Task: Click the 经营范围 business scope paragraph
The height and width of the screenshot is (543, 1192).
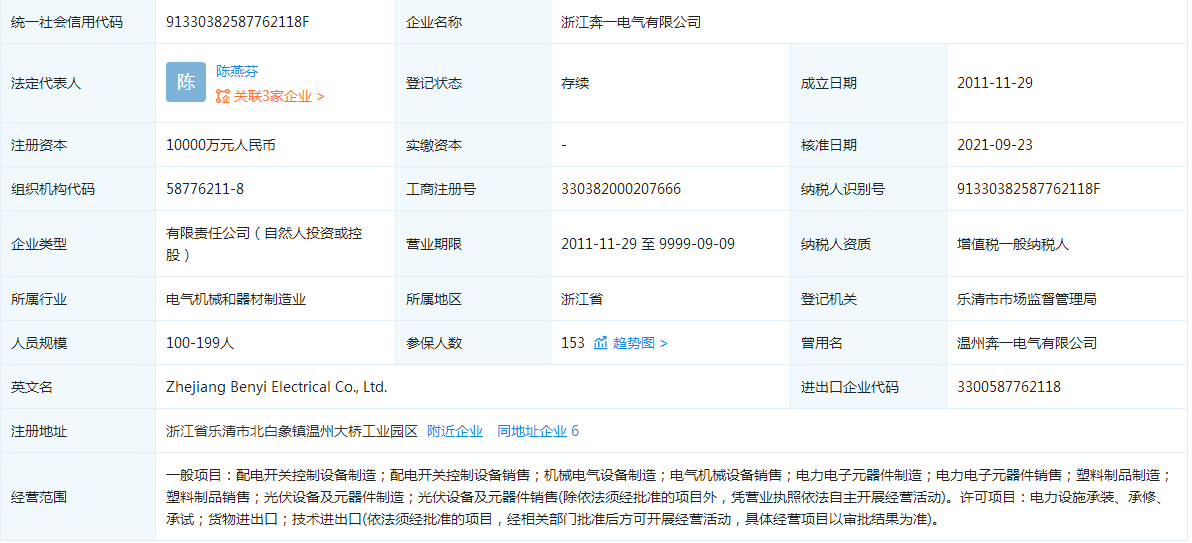Action: (x=668, y=497)
